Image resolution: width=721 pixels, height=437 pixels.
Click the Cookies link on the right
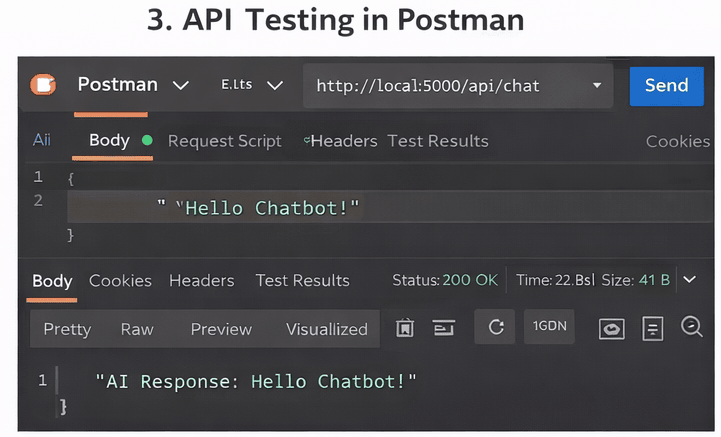pos(678,141)
